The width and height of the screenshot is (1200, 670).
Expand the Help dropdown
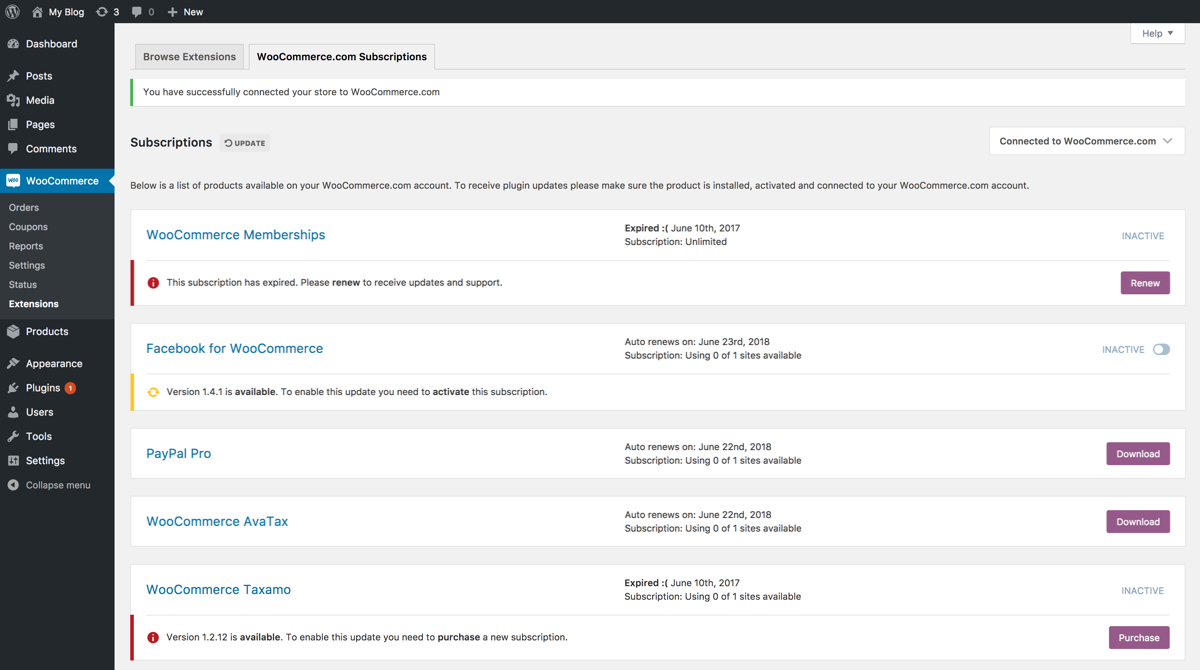(x=1156, y=33)
